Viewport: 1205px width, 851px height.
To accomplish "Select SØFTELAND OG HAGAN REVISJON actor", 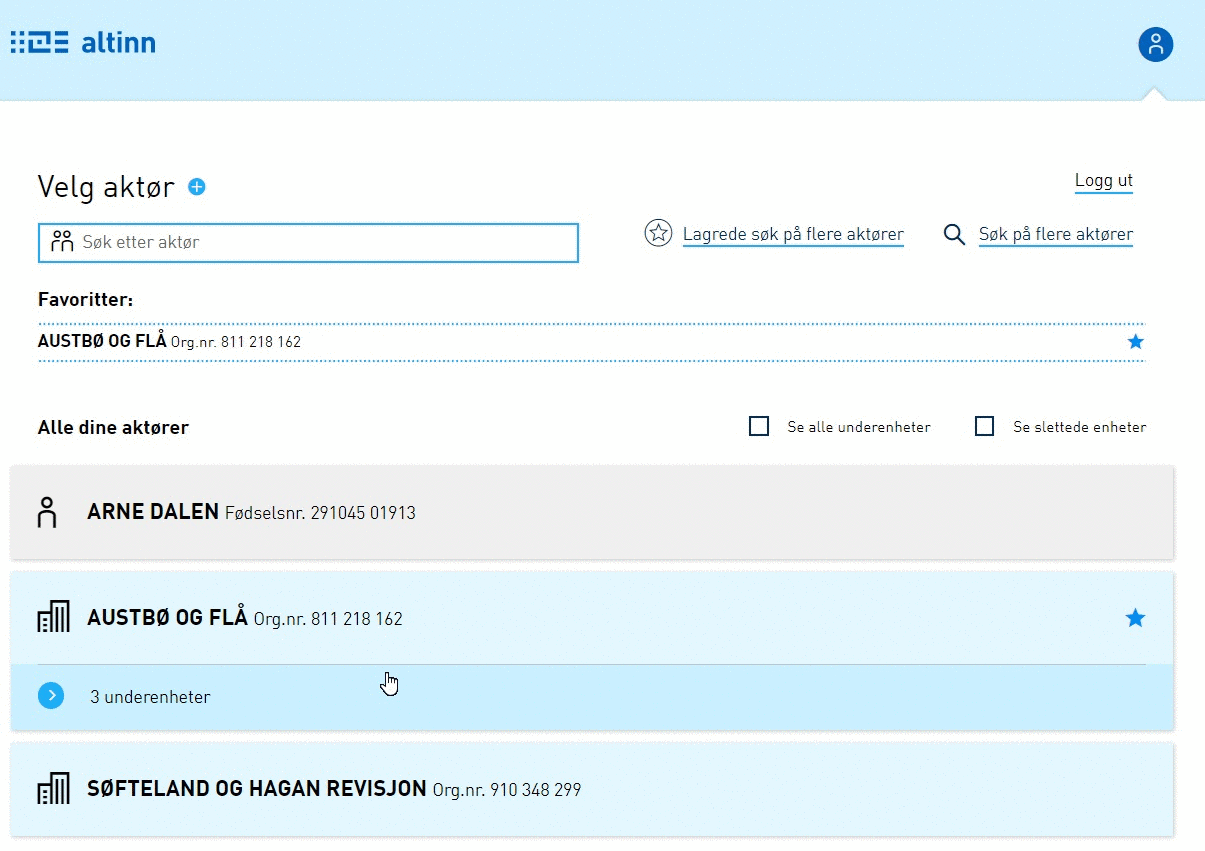I will coord(256,789).
